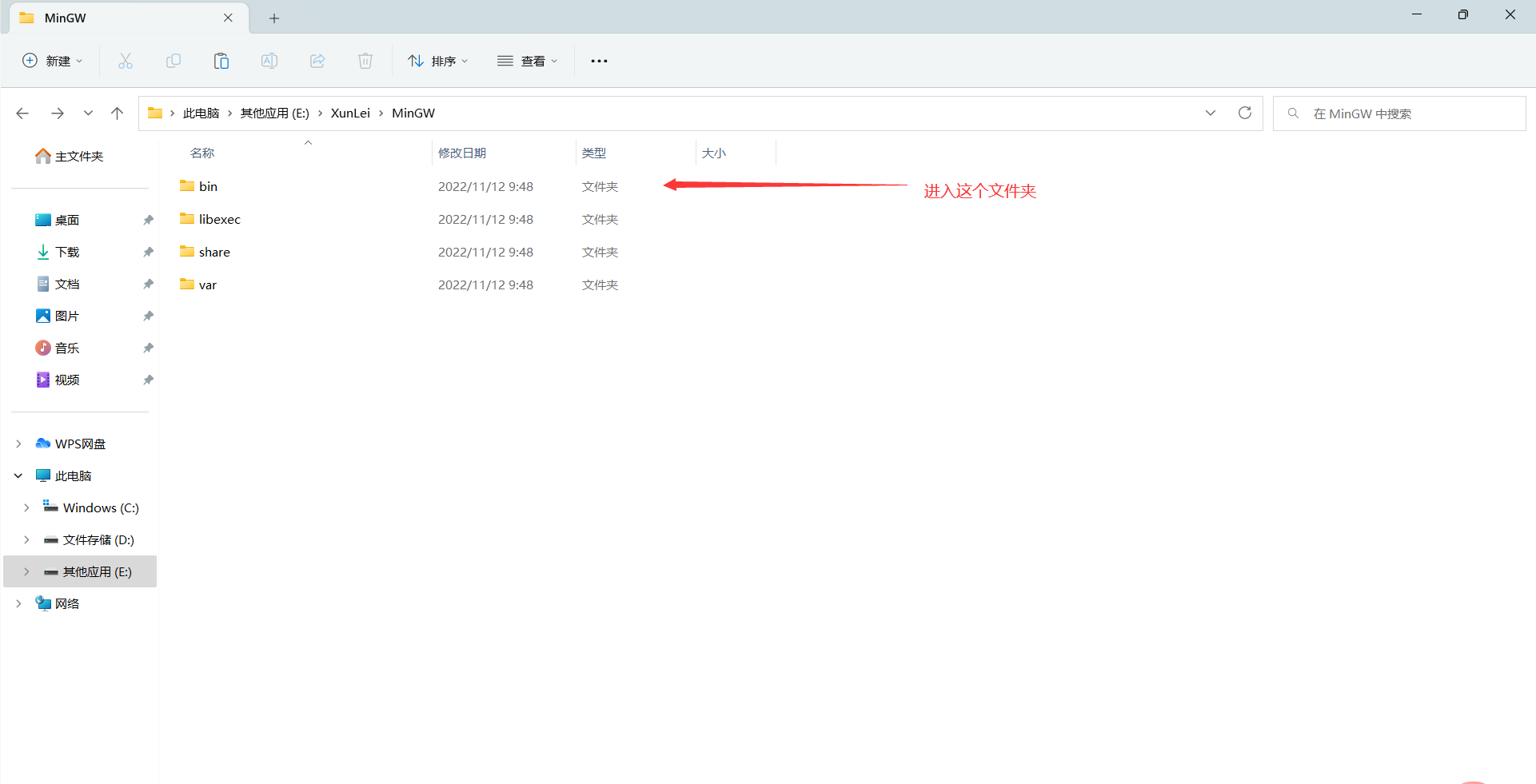1536x784 pixels.
Task: Close the MinGW tab
Action: pyautogui.click(x=228, y=18)
